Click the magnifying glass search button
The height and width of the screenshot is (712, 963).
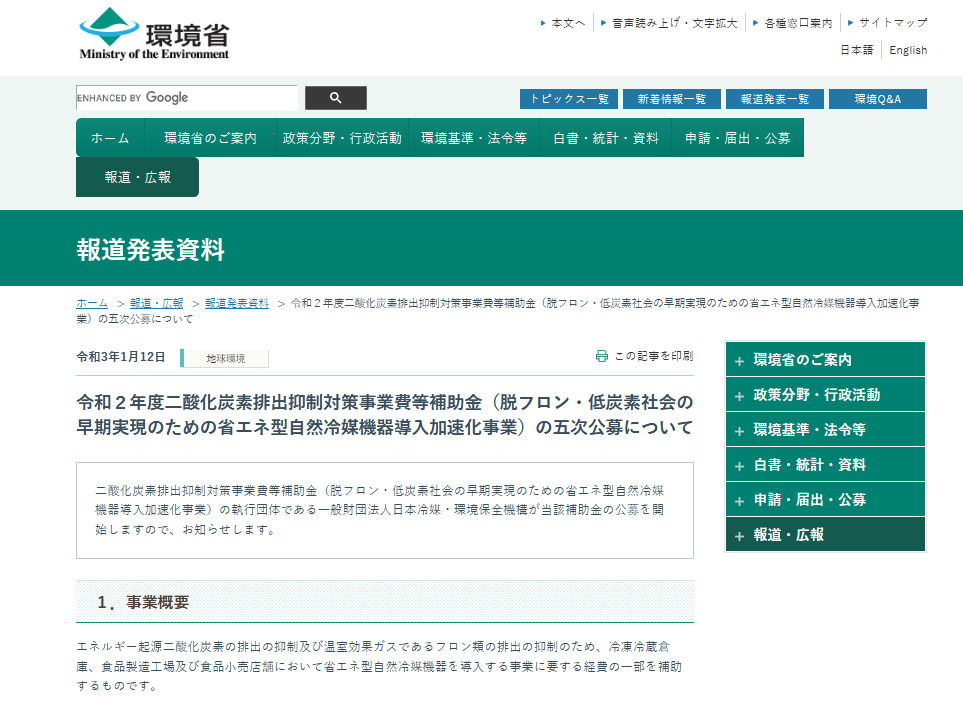335,98
